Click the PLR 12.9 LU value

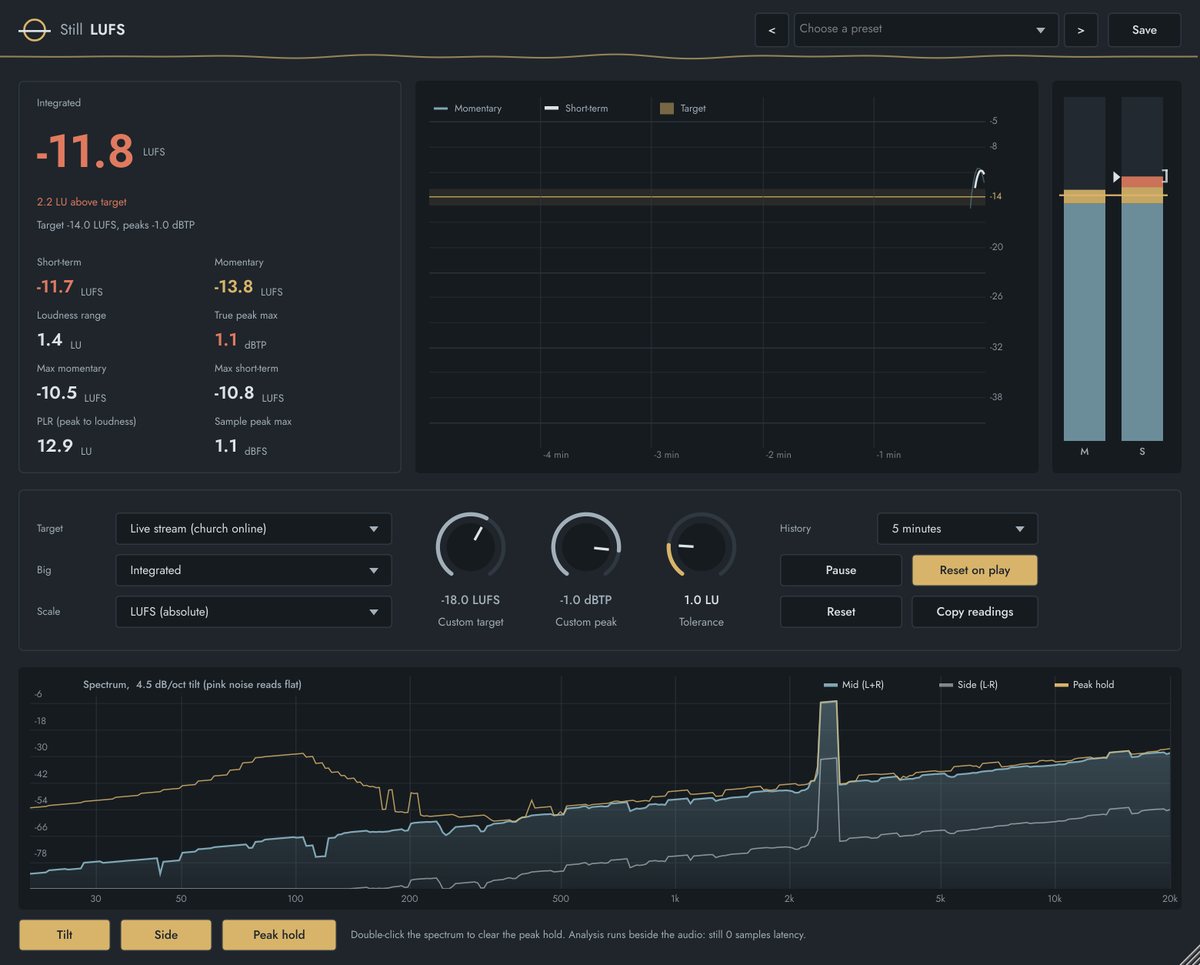[55, 446]
